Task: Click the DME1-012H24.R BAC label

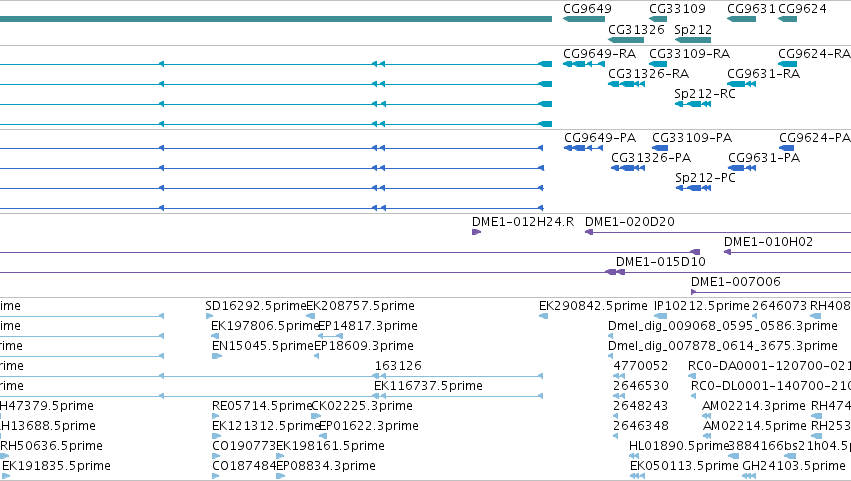Action: [x=523, y=222]
